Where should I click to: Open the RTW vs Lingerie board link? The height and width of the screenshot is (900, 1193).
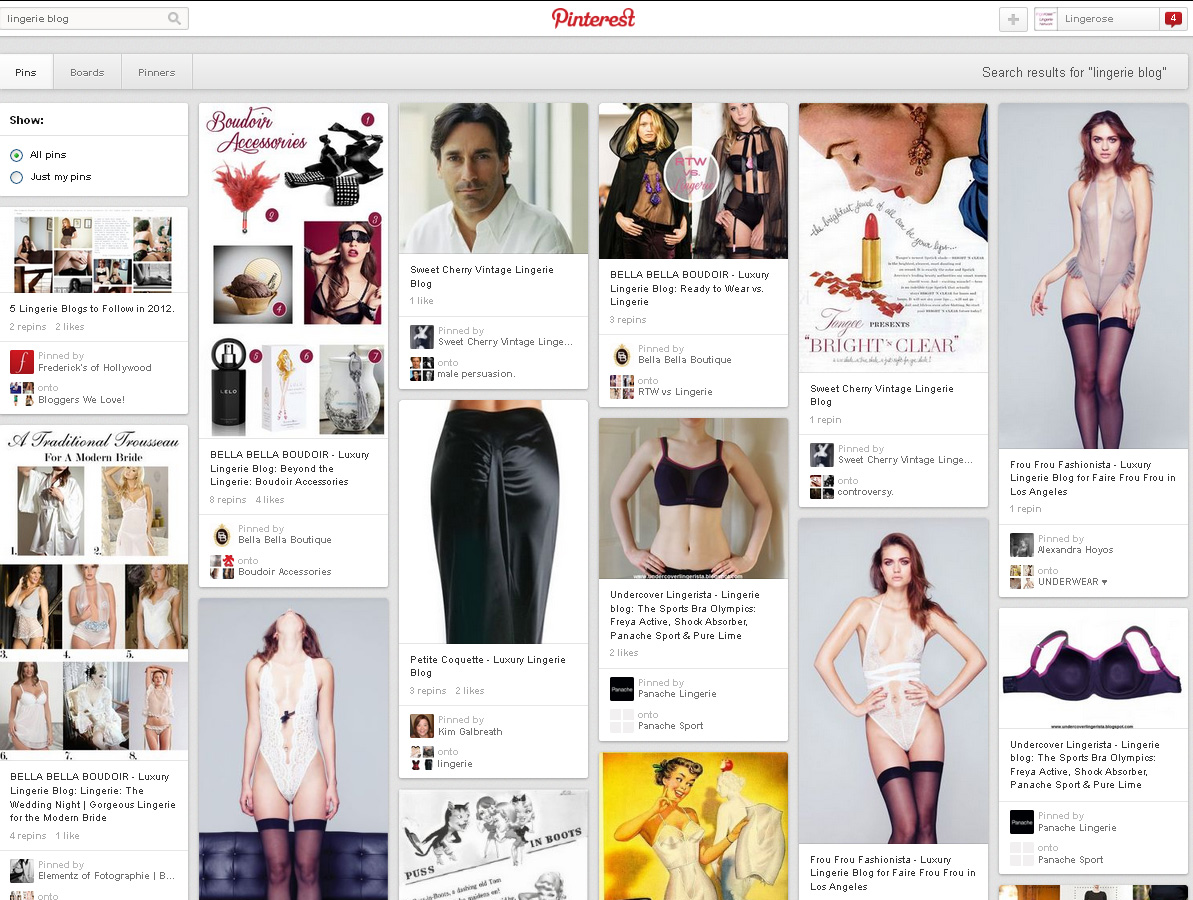676,392
